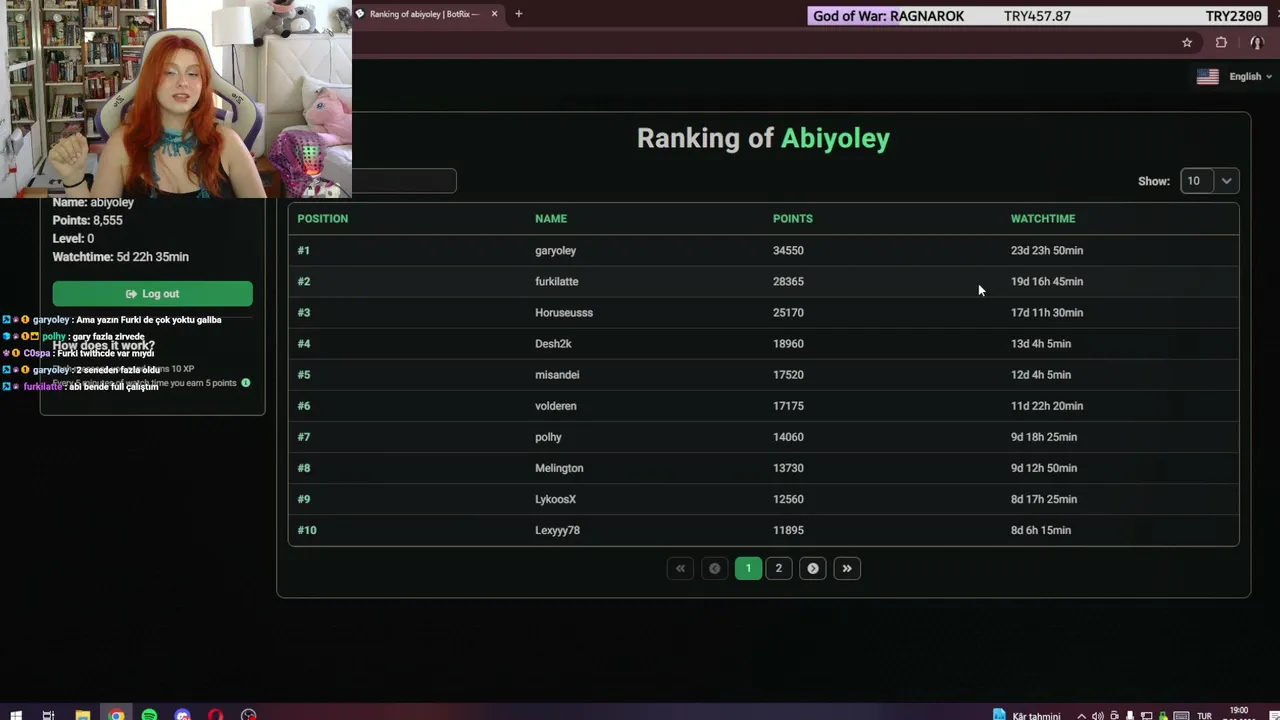Select the Desh2k name cell
Image resolution: width=1280 pixels, height=720 pixels.
click(553, 344)
